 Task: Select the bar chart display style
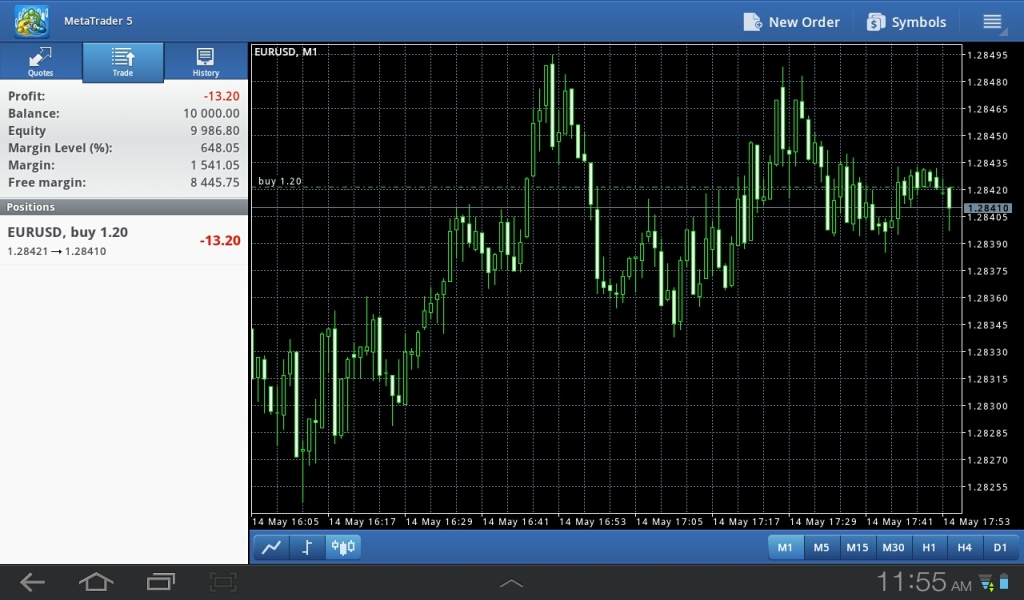click(x=307, y=547)
